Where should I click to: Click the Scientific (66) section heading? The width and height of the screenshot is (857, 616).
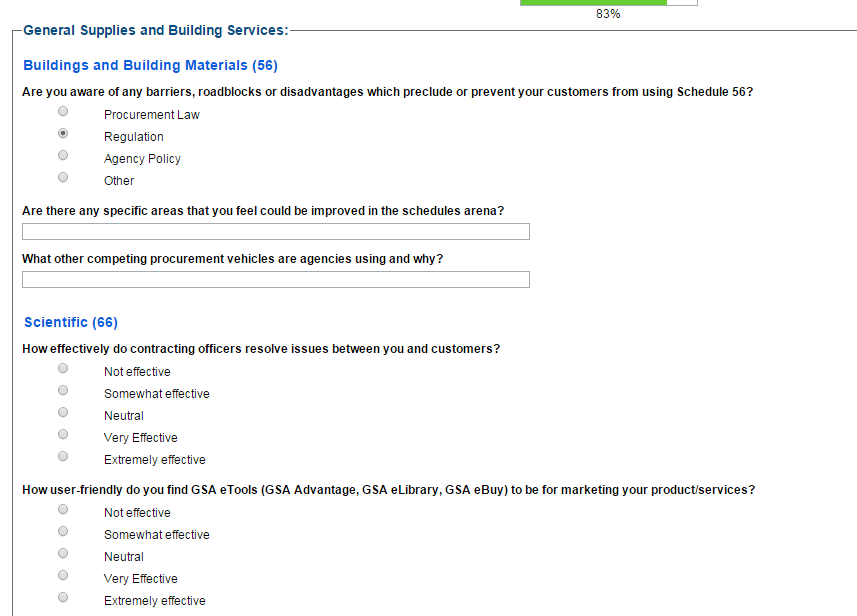click(71, 322)
